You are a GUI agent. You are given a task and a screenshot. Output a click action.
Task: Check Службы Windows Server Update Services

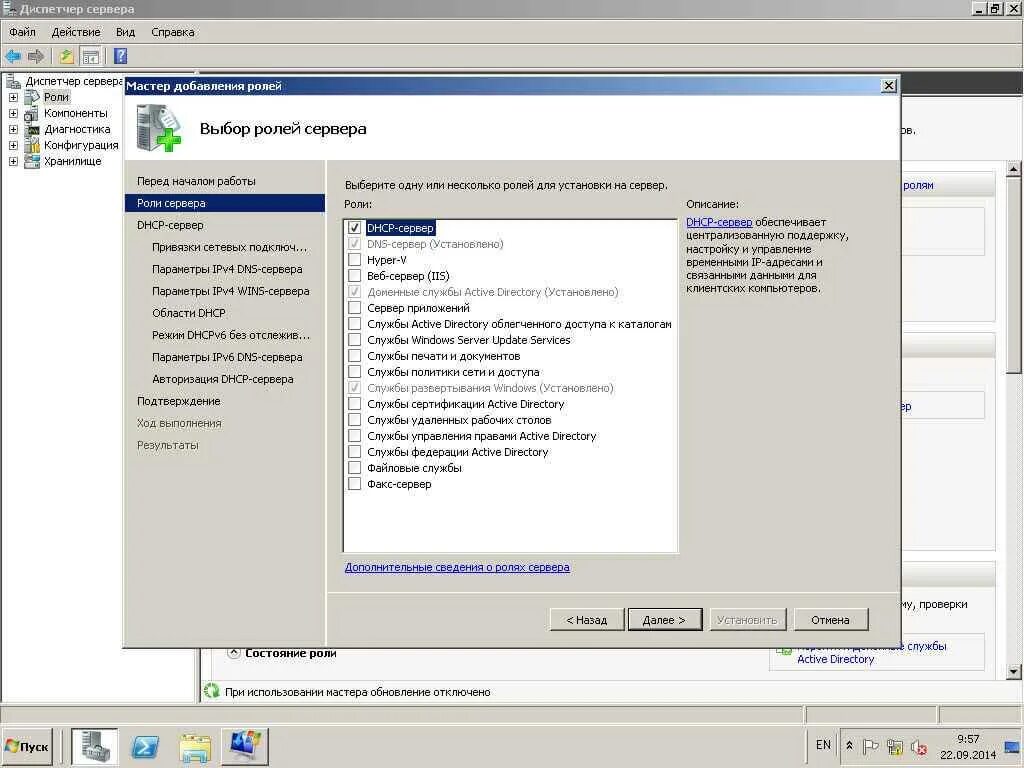(x=354, y=340)
